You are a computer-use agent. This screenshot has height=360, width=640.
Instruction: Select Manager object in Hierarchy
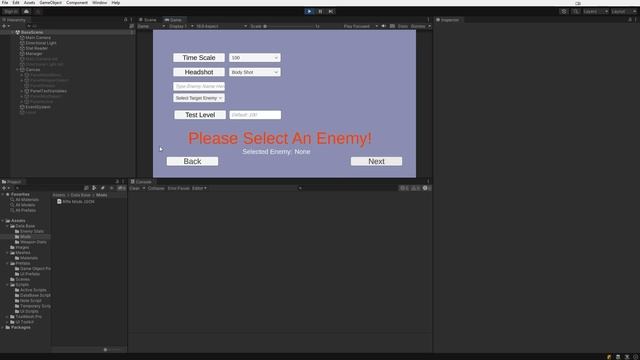click(x=34, y=53)
